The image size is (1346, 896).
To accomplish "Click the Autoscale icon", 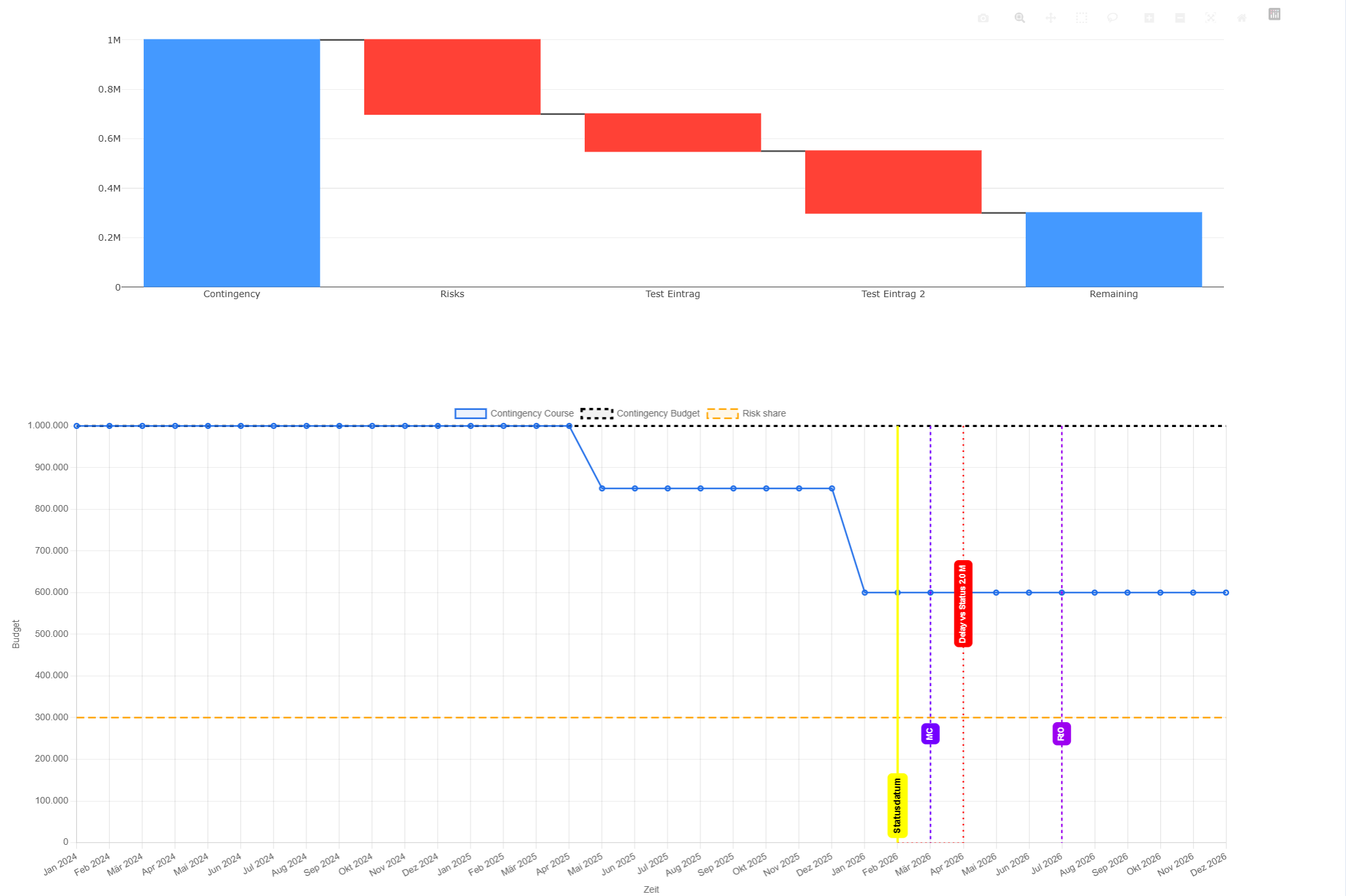I will [1211, 18].
